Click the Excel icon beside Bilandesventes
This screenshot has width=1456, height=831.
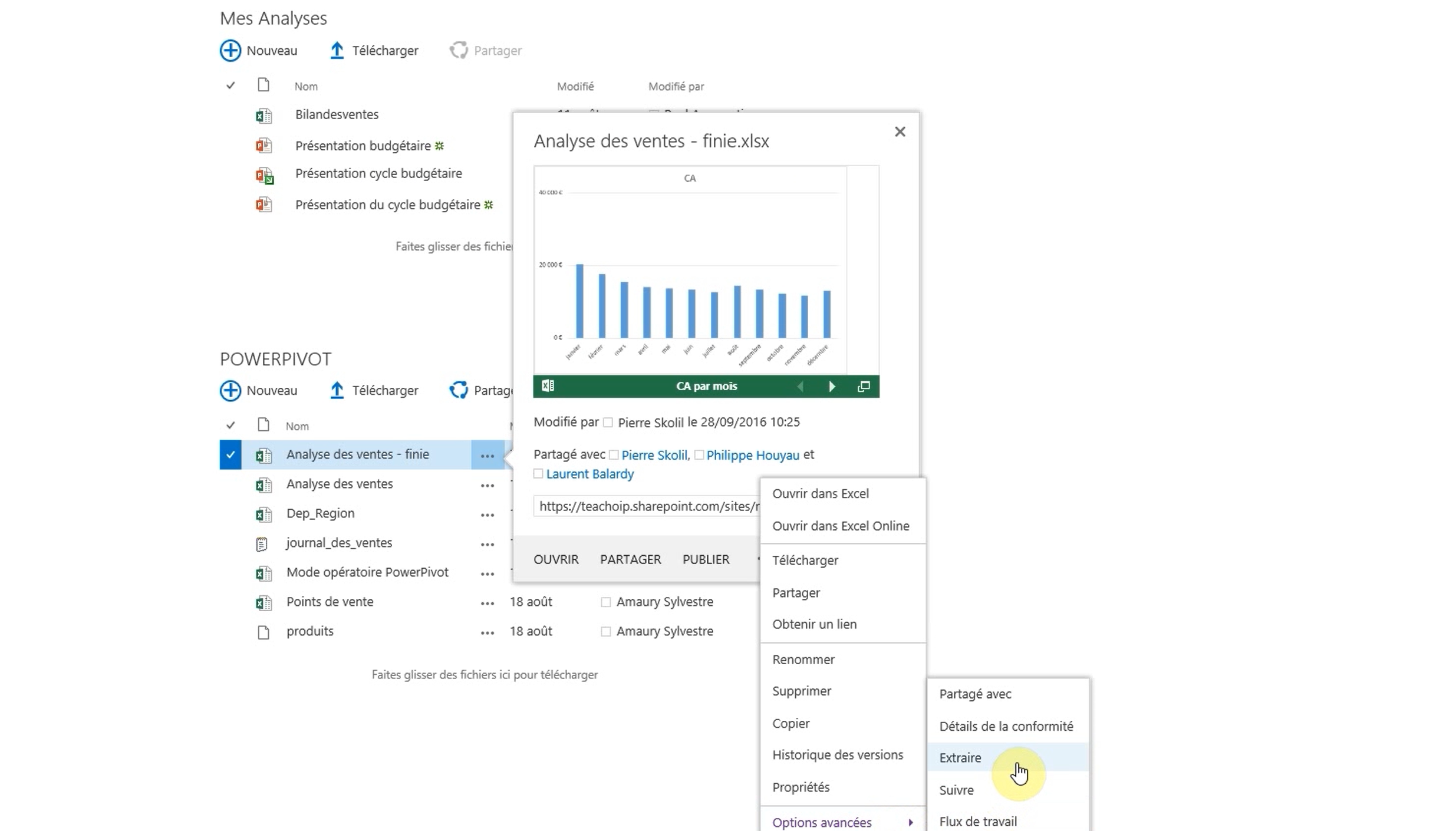pos(263,116)
